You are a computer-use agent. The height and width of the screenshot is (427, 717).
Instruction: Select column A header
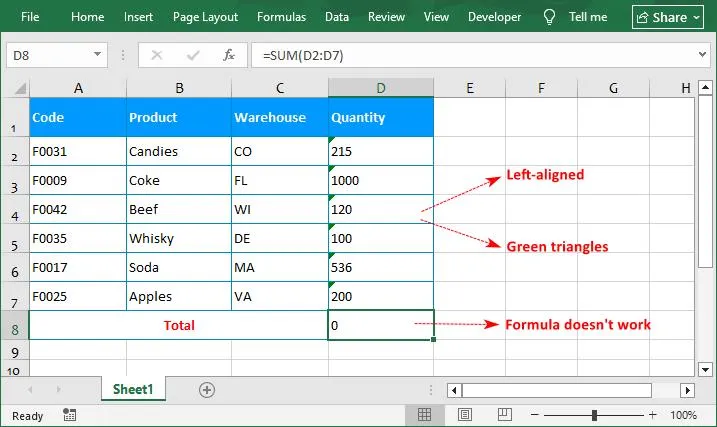[x=78, y=88]
